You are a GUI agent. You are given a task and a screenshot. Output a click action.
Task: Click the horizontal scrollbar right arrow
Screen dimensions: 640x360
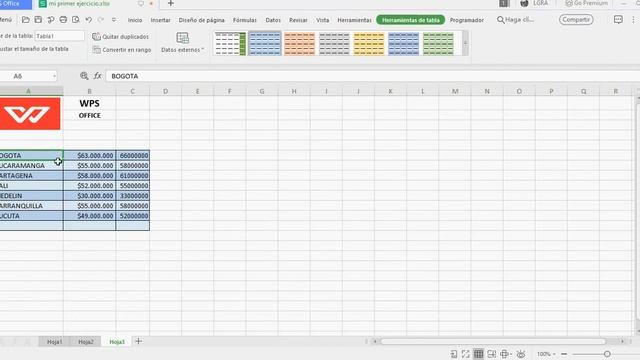tap(622, 341)
